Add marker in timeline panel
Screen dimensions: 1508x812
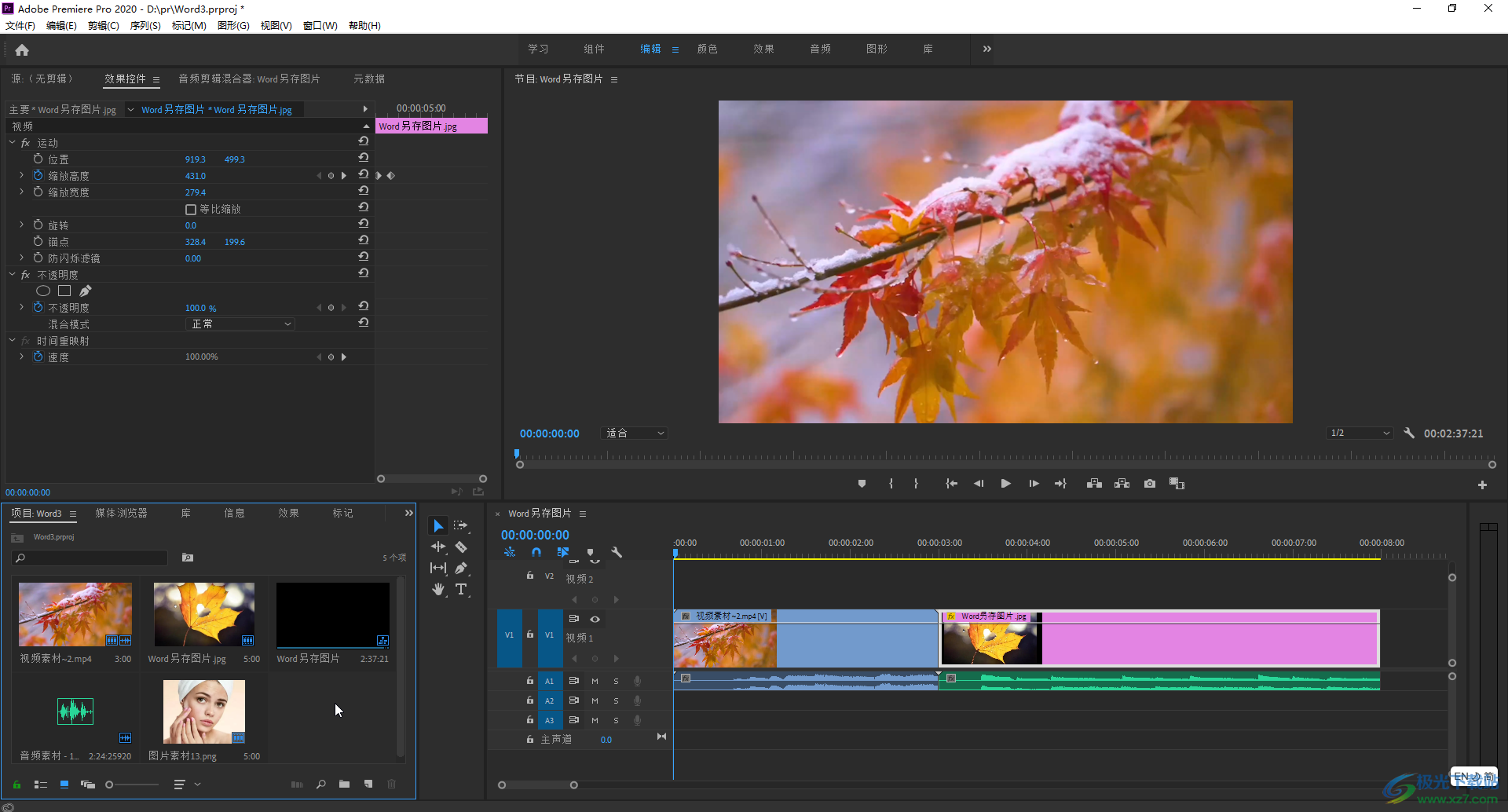point(591,552)
